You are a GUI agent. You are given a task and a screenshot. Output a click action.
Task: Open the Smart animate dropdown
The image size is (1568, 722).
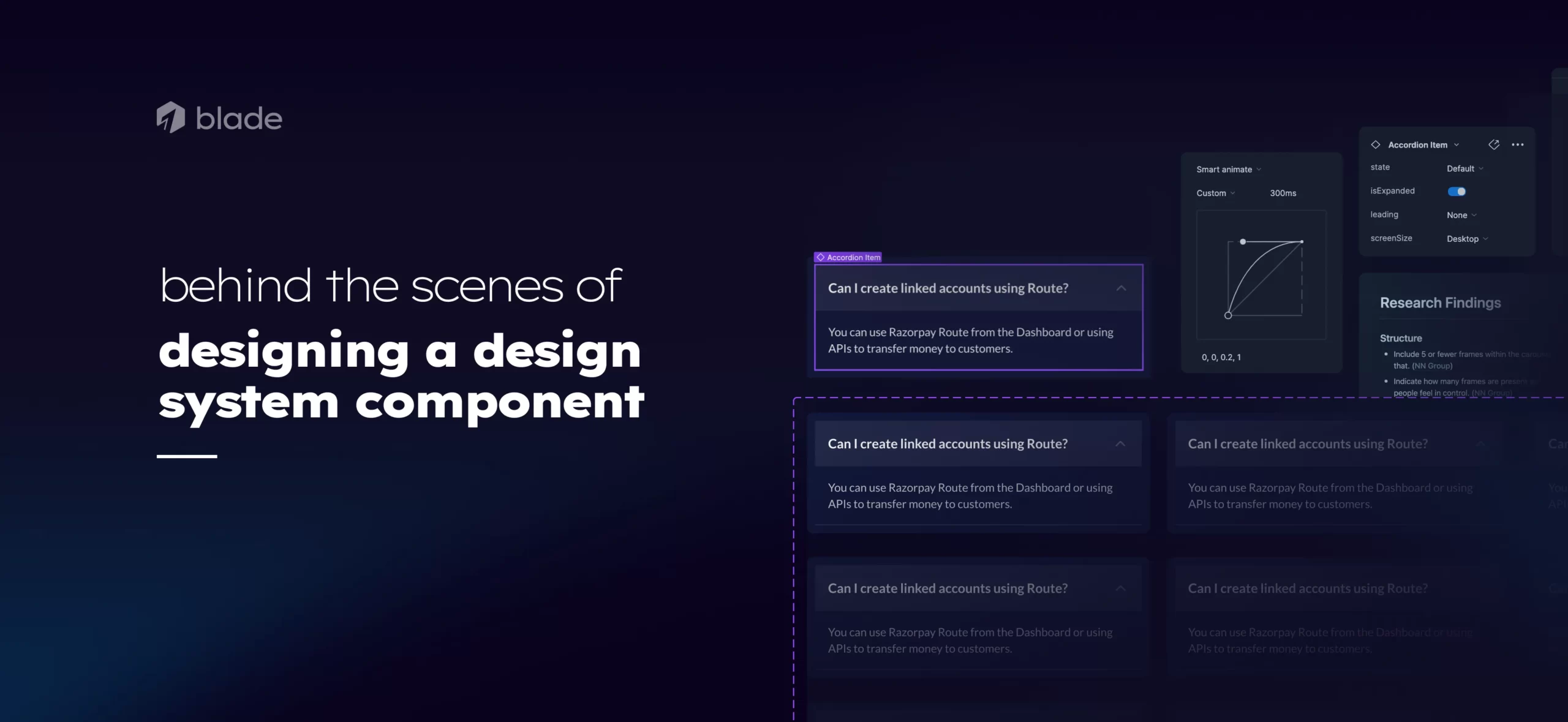tap(1228, 170)
